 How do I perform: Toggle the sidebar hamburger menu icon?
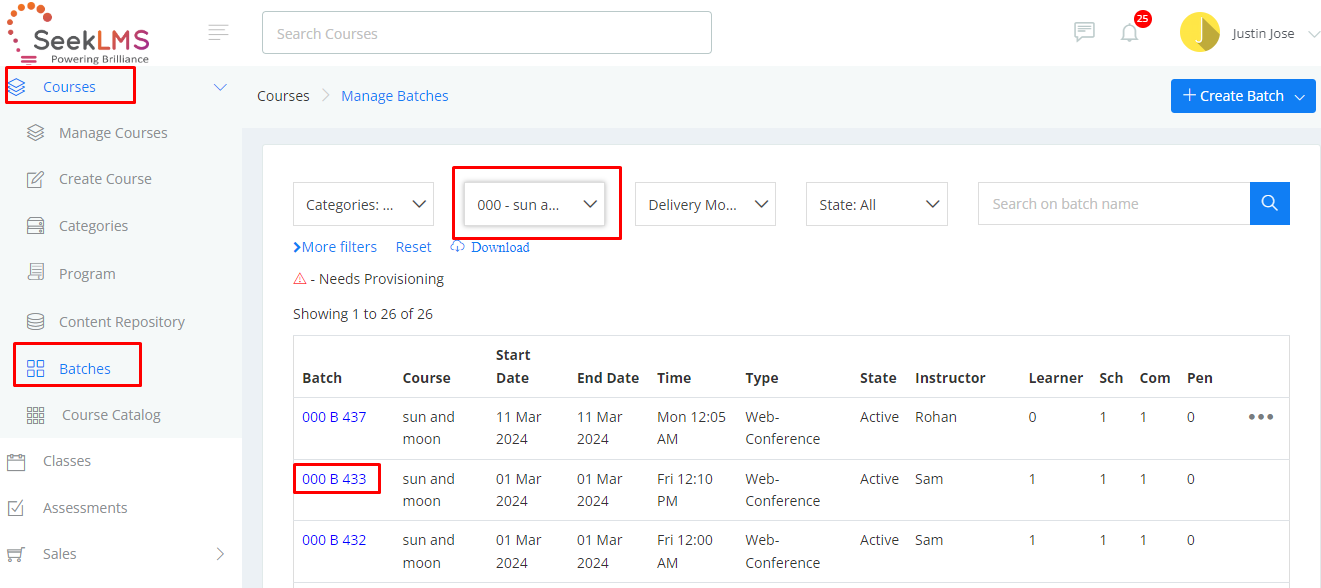pos(218,32)
